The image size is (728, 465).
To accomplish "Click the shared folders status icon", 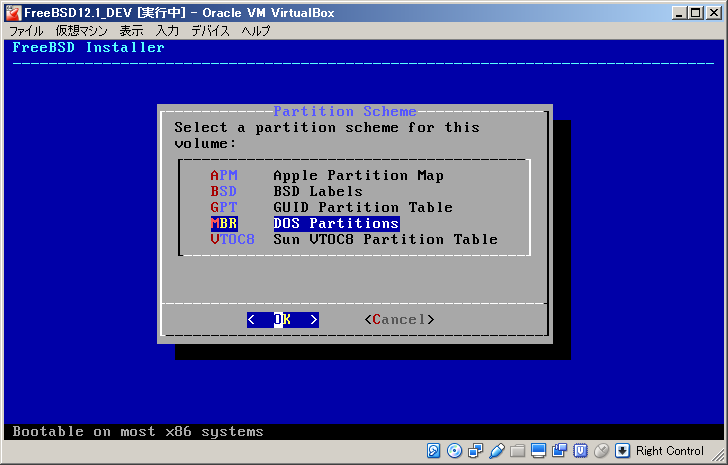I will click(x=517, y=450).
